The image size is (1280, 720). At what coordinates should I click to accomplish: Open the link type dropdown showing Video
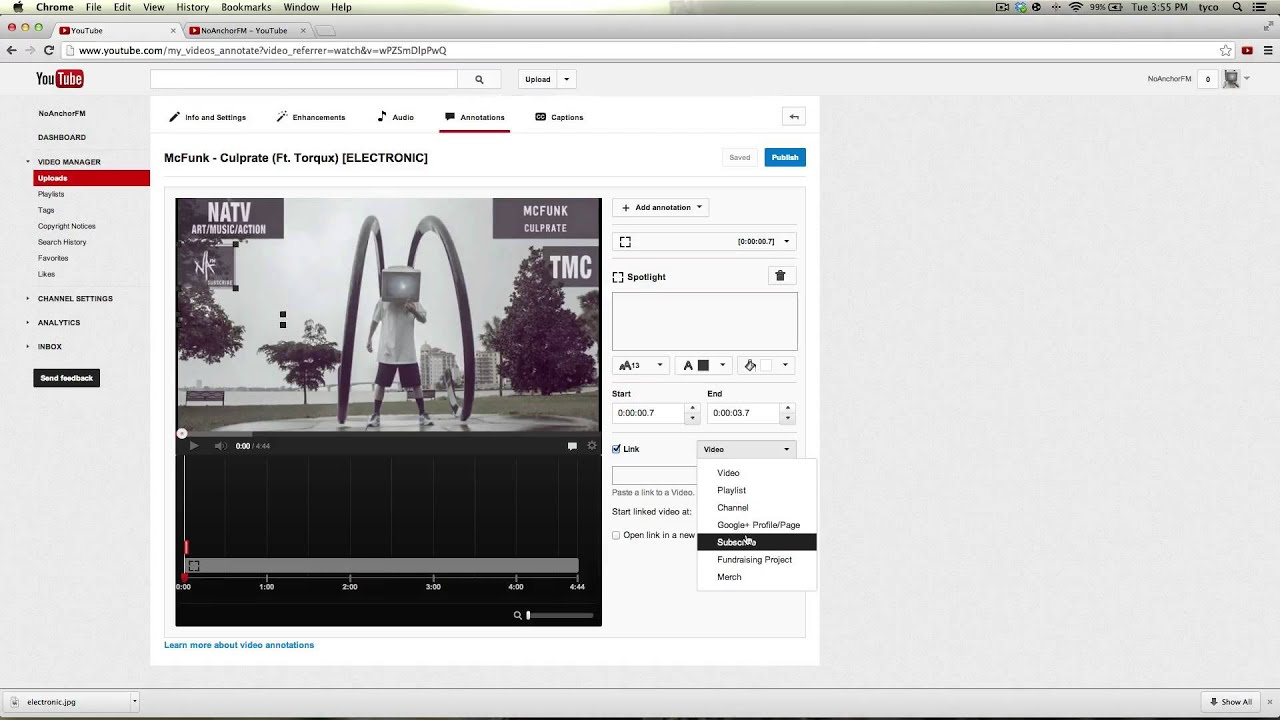point(747,449)
